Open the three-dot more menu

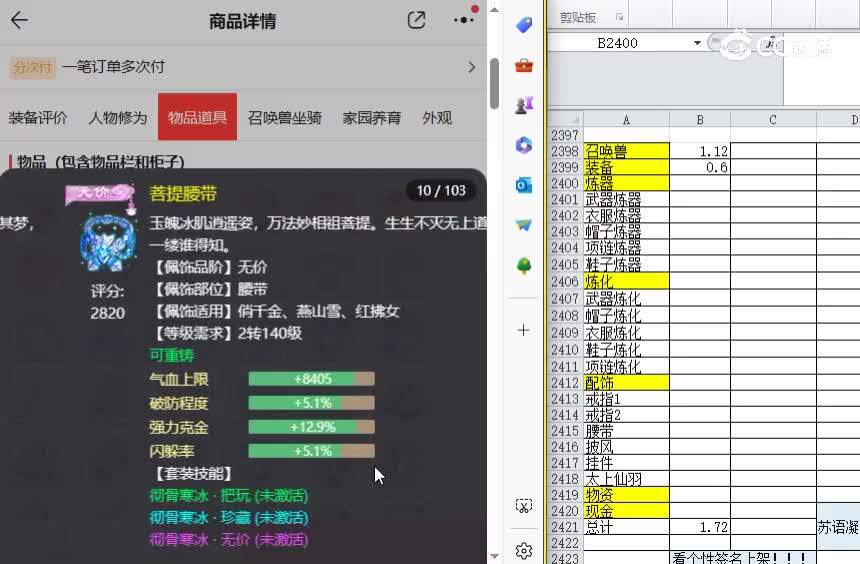click(x=463, y=20)
